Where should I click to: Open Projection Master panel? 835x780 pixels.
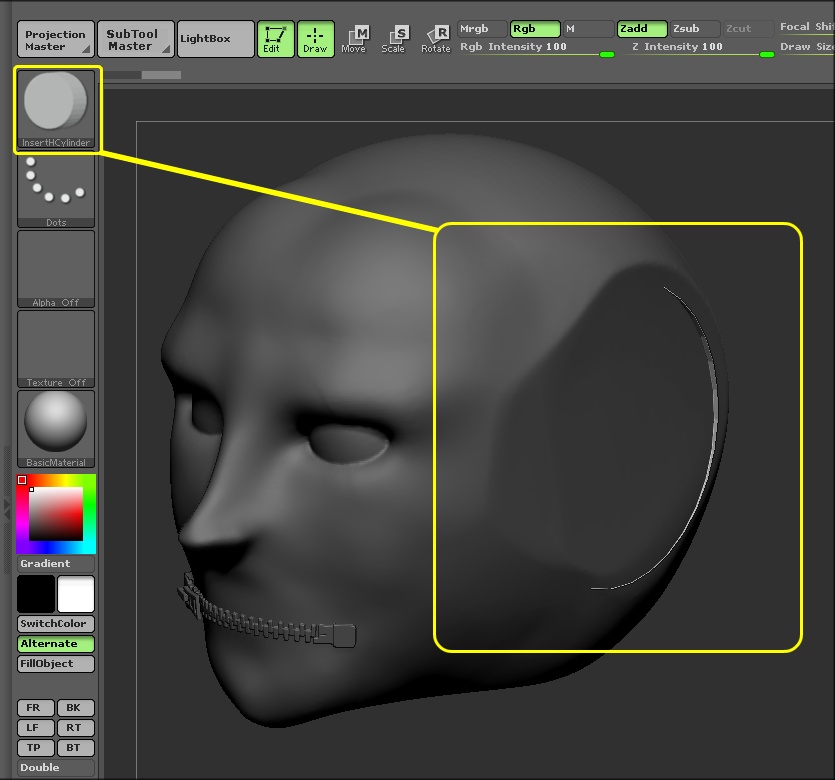56,39
